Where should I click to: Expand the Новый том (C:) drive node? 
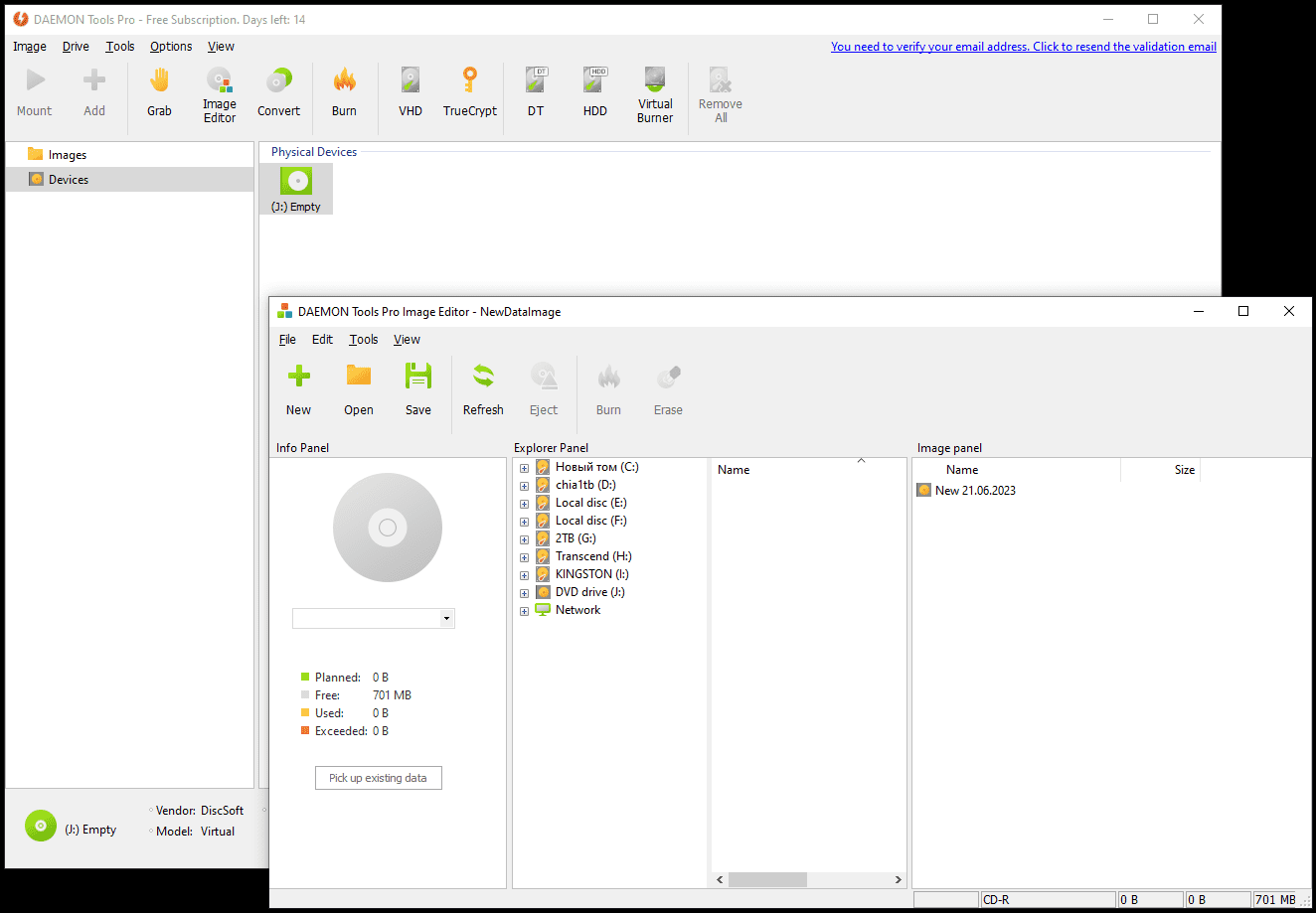524,468
